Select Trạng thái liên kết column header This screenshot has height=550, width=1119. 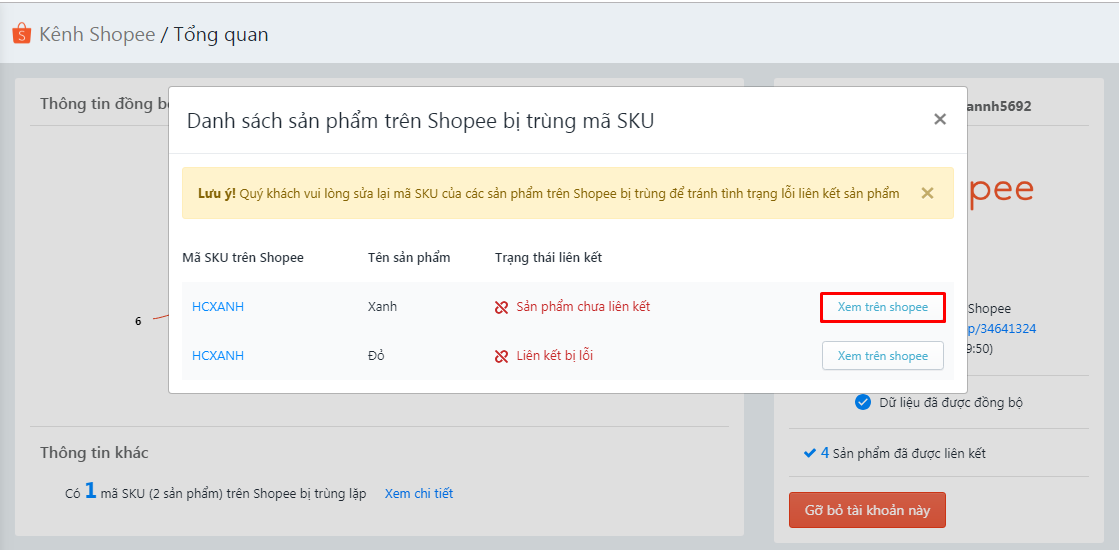pyautogui.click(x=548, y=258)
